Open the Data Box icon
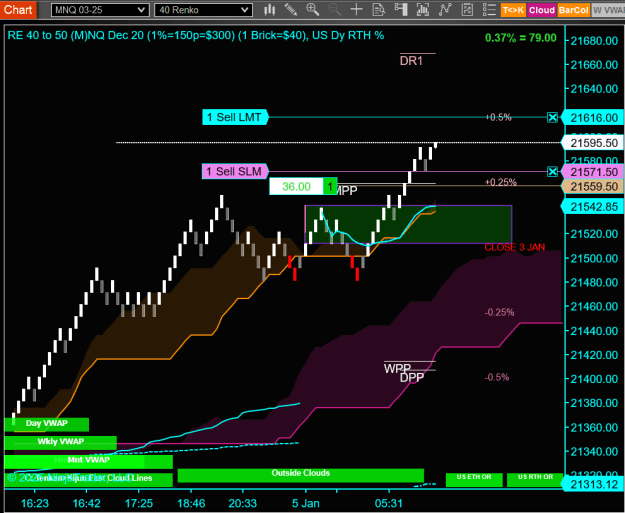Screen dimensions: 625x513 pyautogui.click(x=378, y=10)
